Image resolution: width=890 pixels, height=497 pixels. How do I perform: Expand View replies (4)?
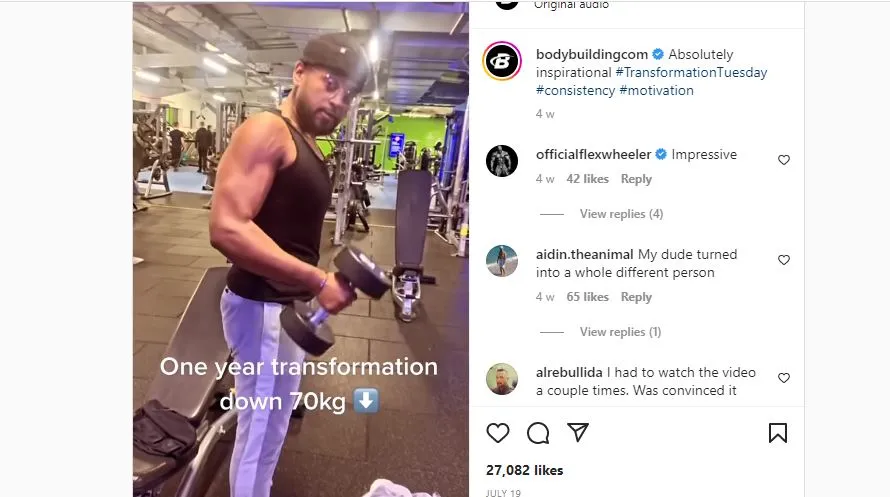[621, 214]
